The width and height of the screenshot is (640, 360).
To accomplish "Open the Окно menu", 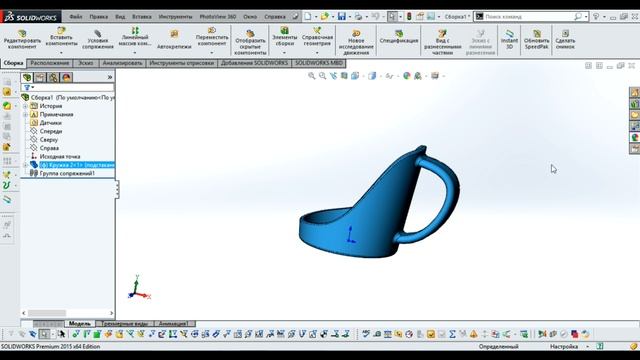I will pos(250,17).
